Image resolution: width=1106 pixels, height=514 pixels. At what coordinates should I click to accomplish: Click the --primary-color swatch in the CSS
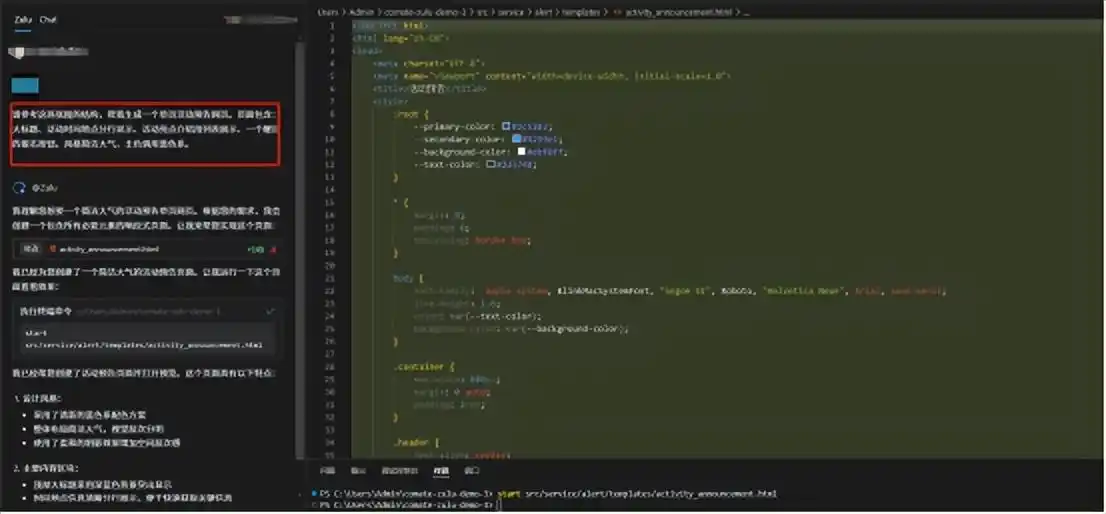pos(506,127)
